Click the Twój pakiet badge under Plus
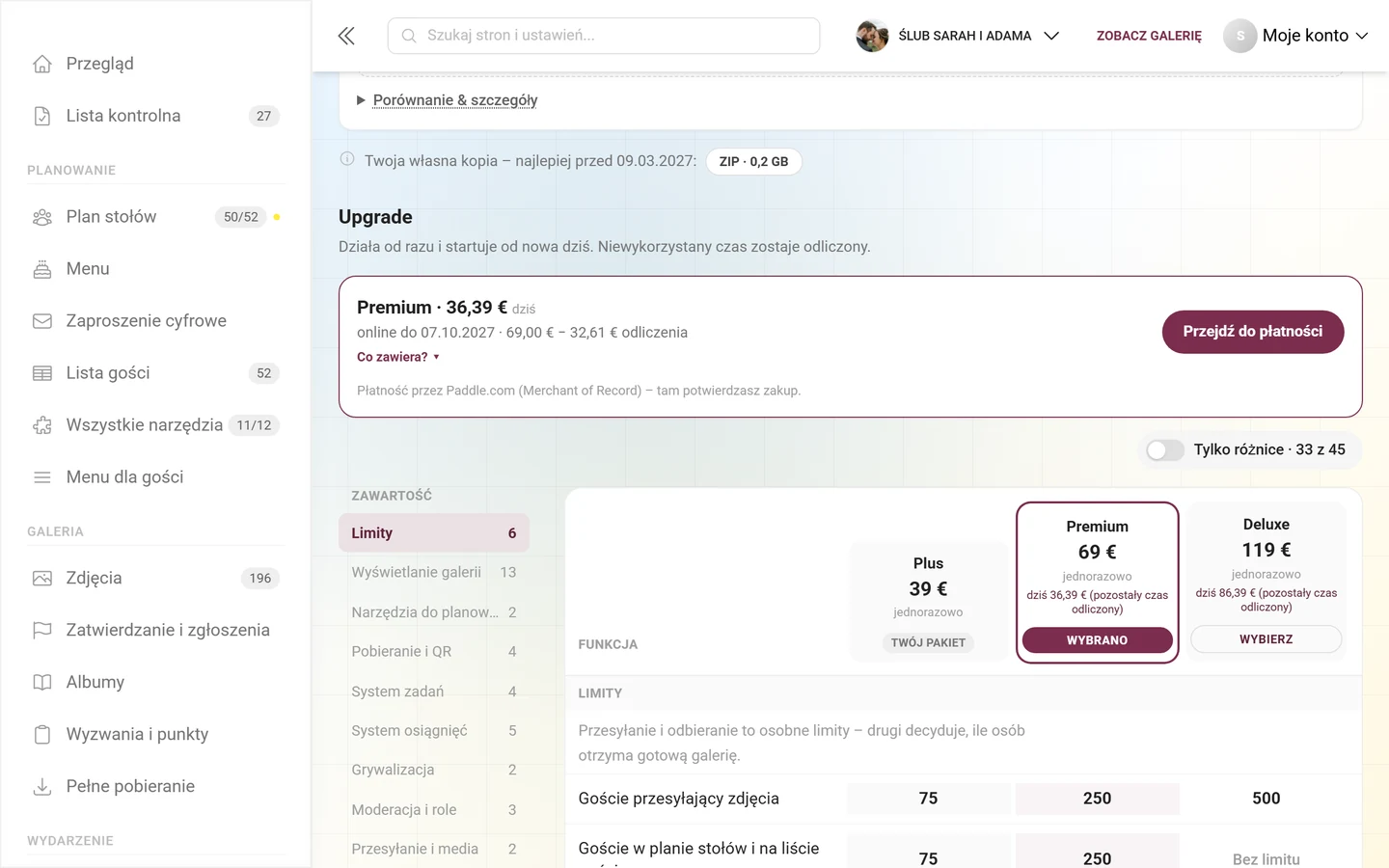The width and height of the screenshot is (1389, 868). pyautogui.click(x=928, y=643)
